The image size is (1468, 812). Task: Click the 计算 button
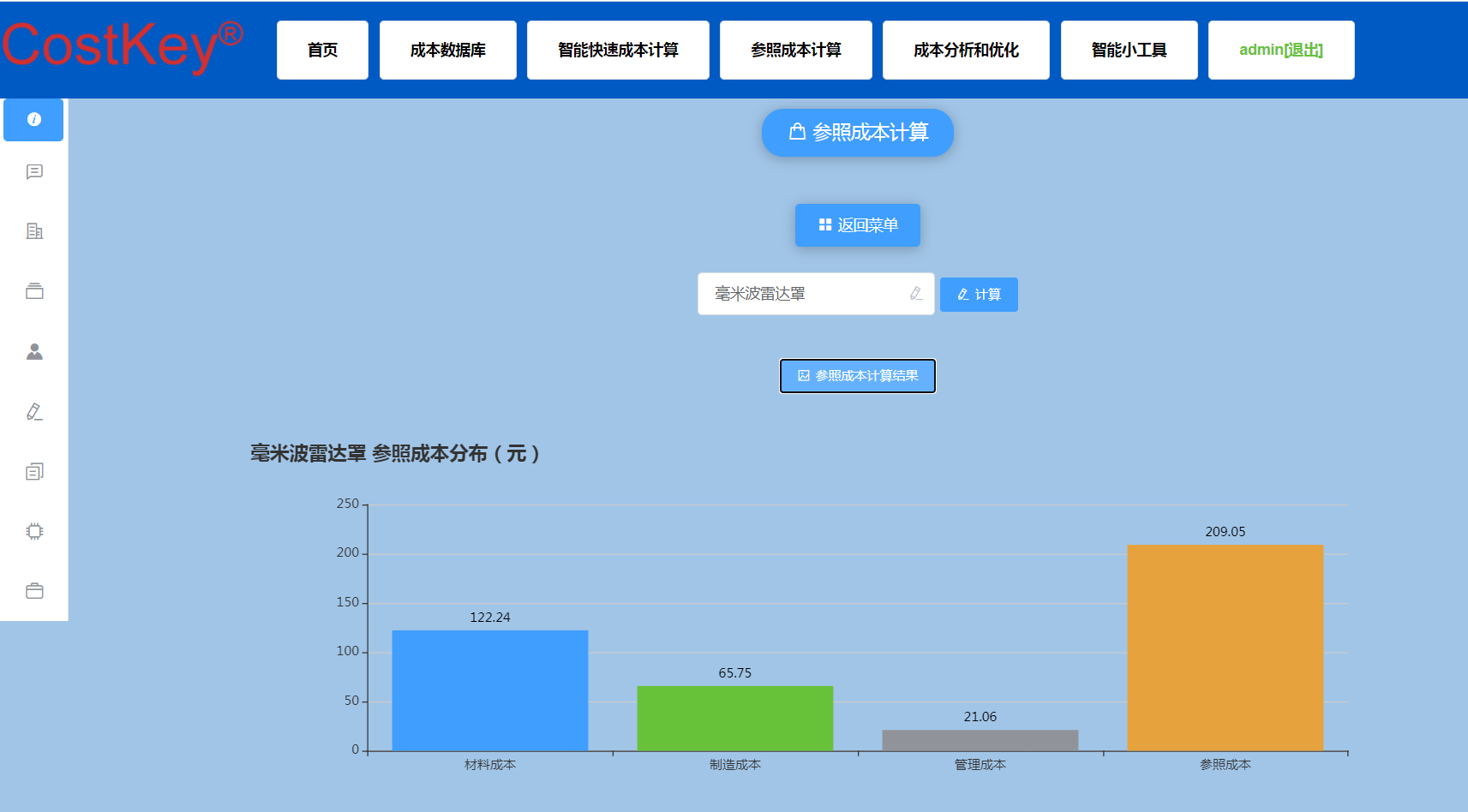click(x=979, y=295)
